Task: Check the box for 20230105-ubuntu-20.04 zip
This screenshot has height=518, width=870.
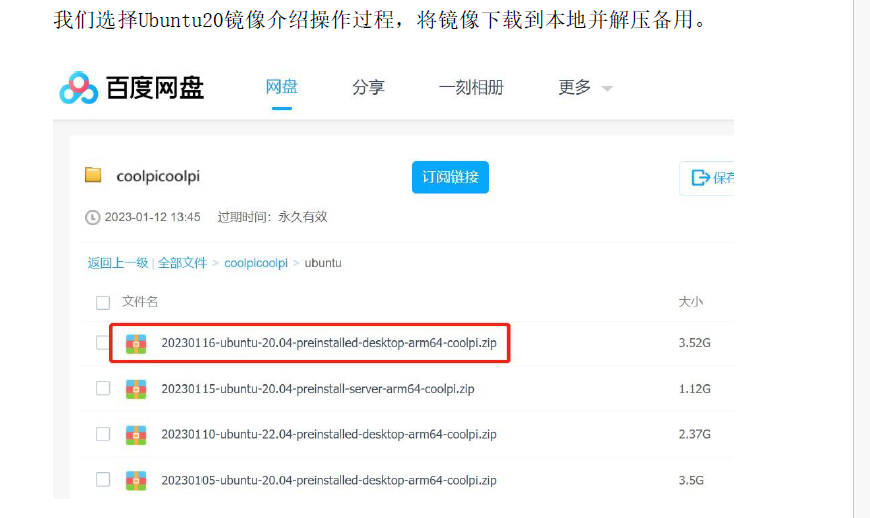Action: coord(103,479)
